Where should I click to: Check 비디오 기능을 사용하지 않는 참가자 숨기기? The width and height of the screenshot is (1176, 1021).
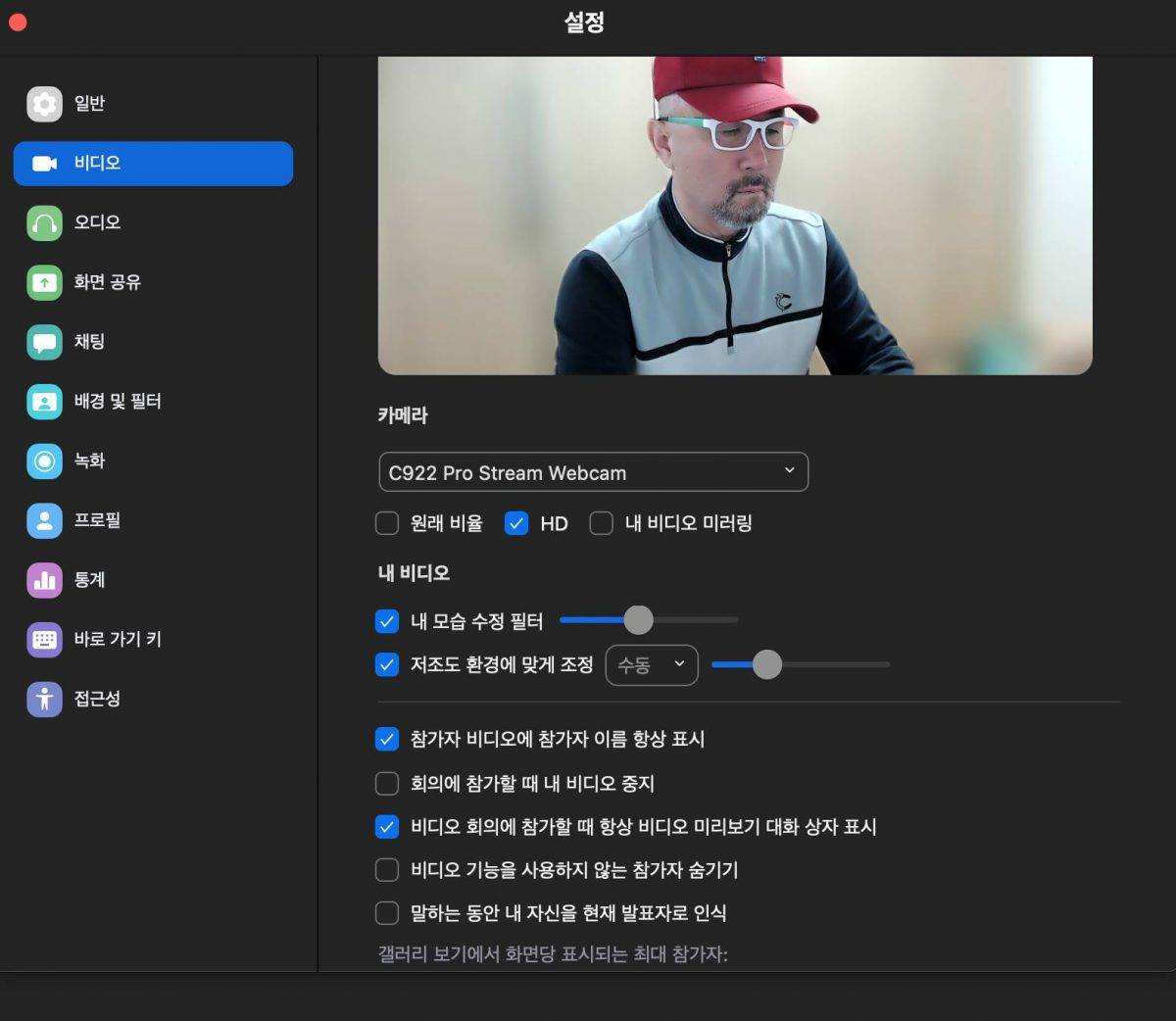coord(387,870)
